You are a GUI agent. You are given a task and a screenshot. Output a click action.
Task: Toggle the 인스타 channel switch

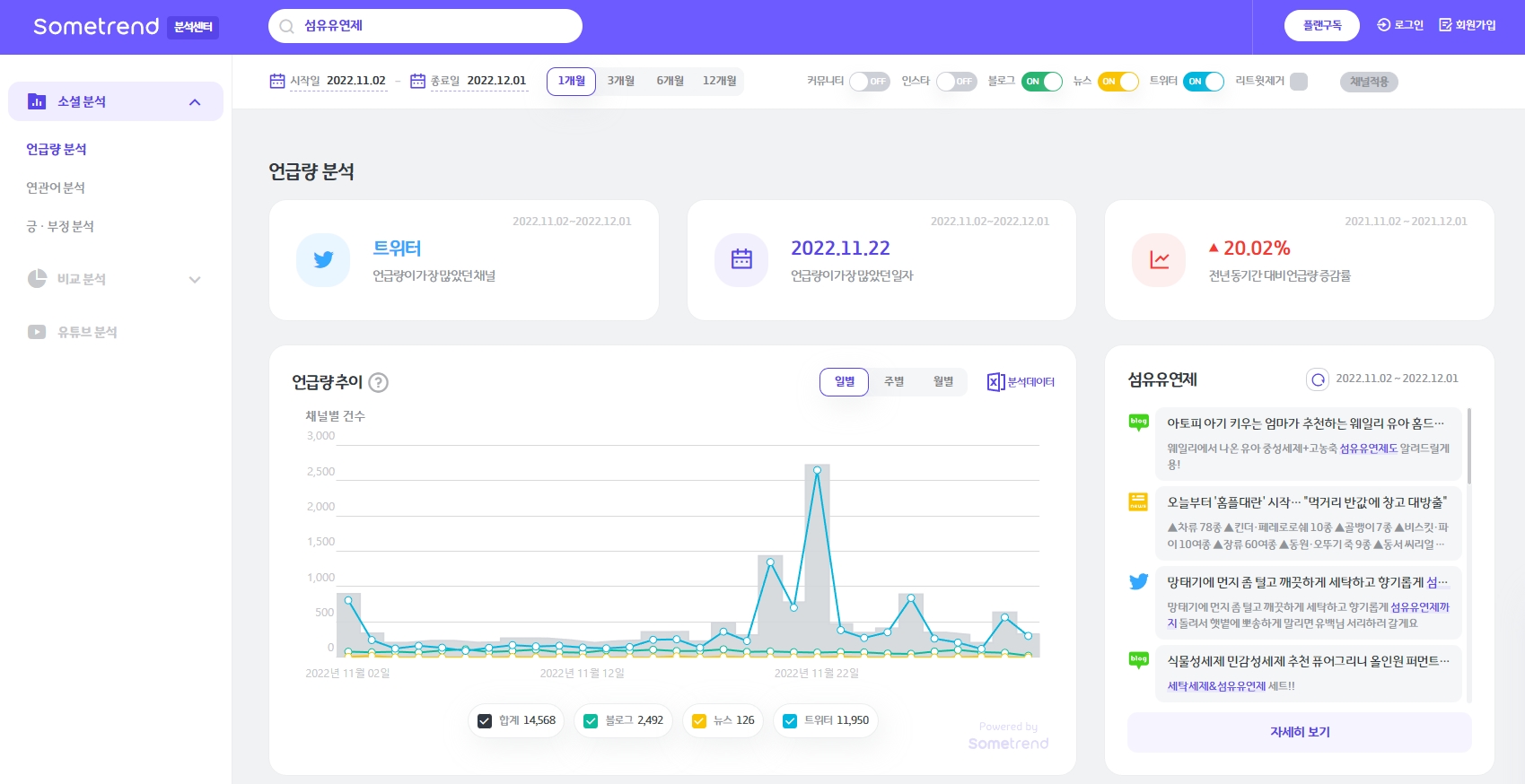pos(956,82)
